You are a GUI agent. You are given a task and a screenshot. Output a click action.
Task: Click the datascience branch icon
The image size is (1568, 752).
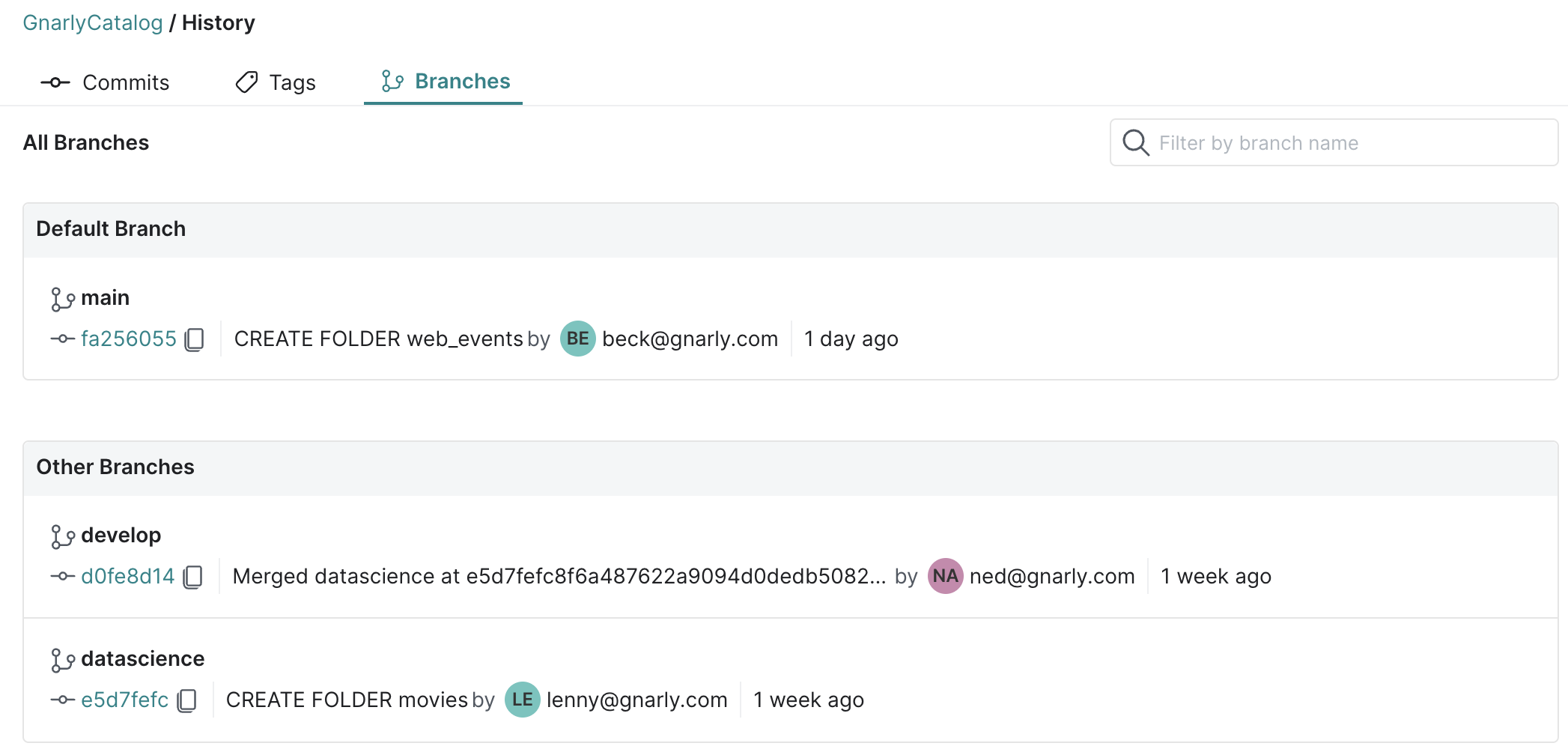point(62,660)
